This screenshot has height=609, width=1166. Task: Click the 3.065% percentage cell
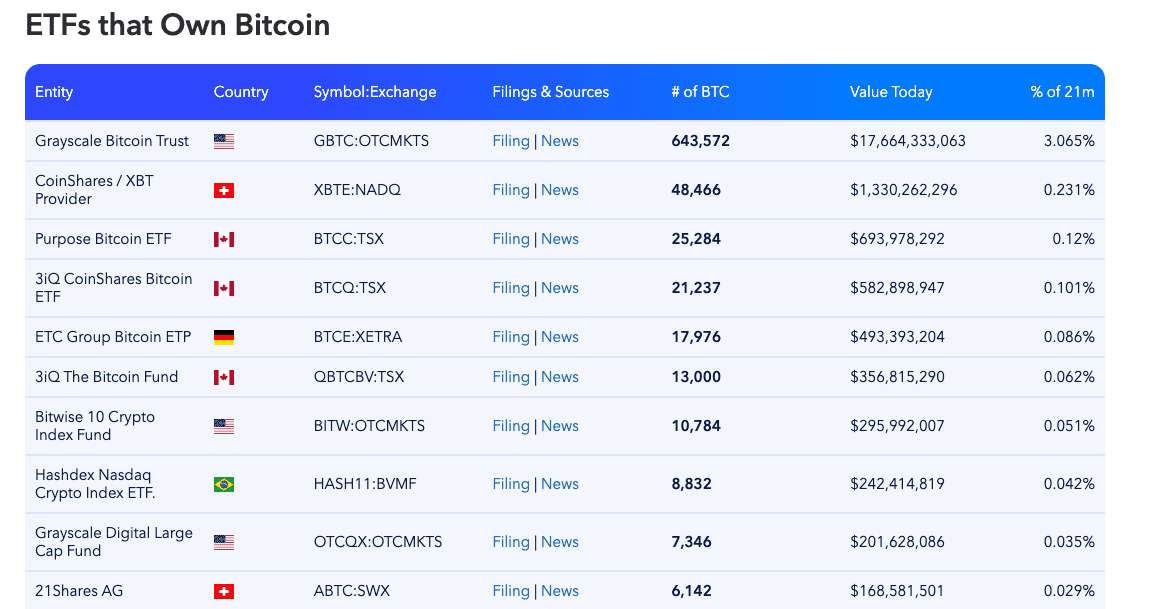[1069, 141]
